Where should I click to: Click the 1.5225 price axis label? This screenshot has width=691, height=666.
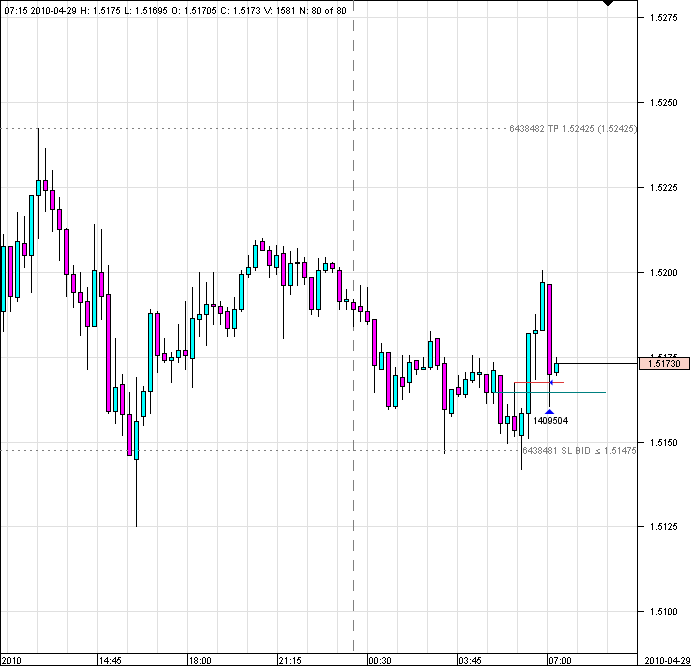coord(664,188)
